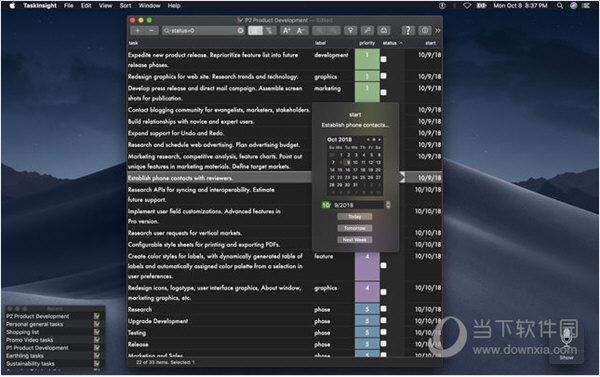Check status box for Upgrade Development task

(383, 320)
